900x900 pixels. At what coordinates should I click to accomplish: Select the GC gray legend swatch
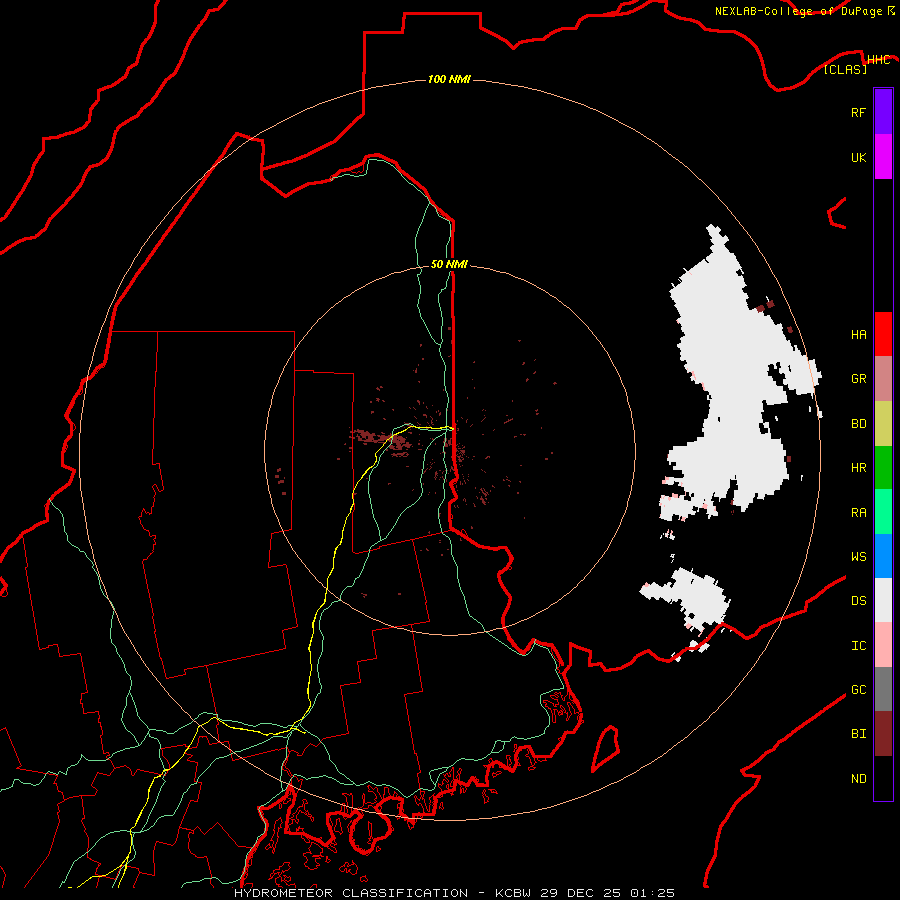tap(883, 689)
